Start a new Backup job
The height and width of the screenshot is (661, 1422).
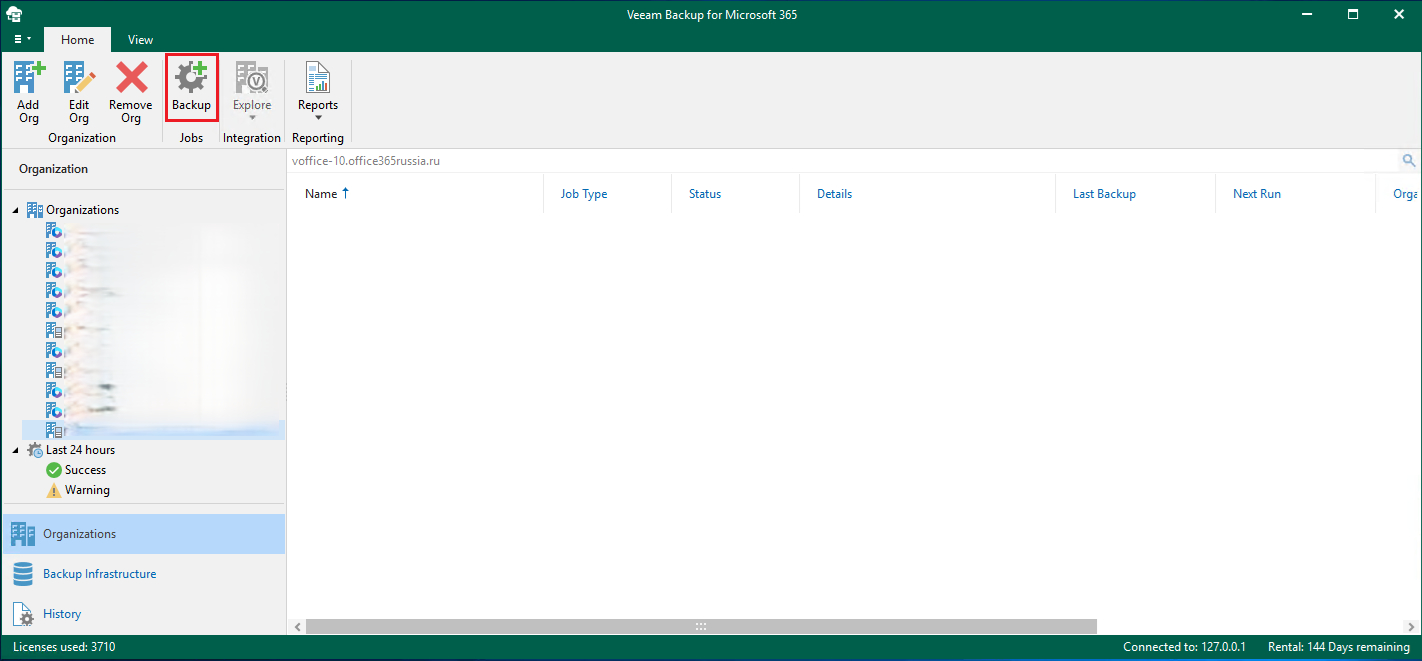[191, 88]
